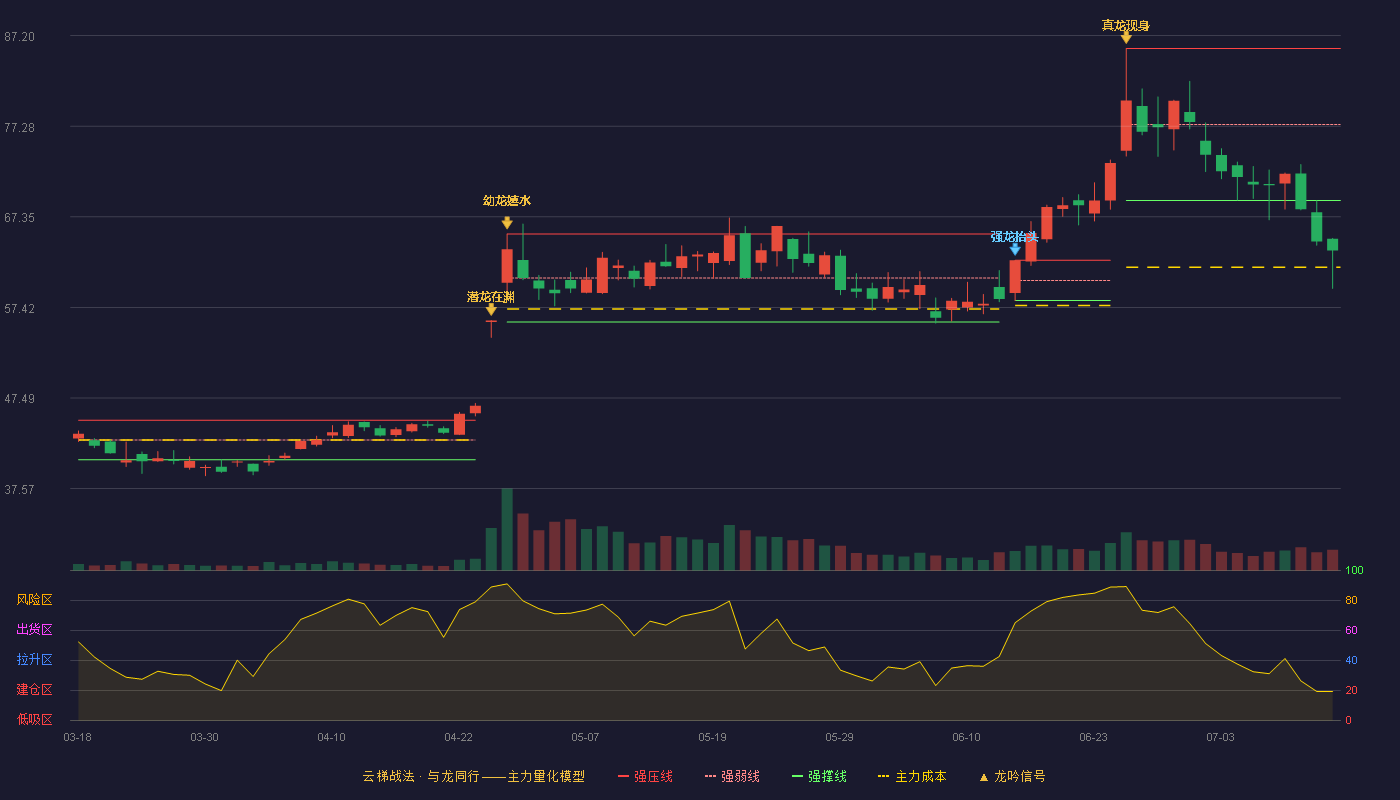
Task: Click the 77.28 price axis label
Action: [x=20, y=128]
